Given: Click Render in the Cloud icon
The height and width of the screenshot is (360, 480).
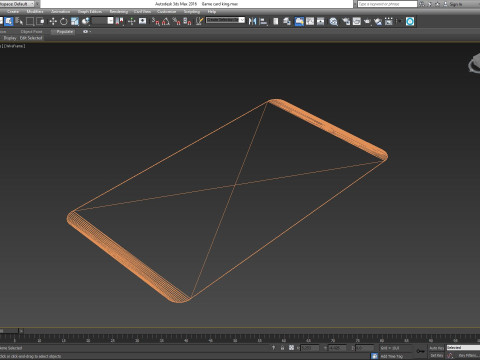Looking at the screenshot, I should [378, 22].
